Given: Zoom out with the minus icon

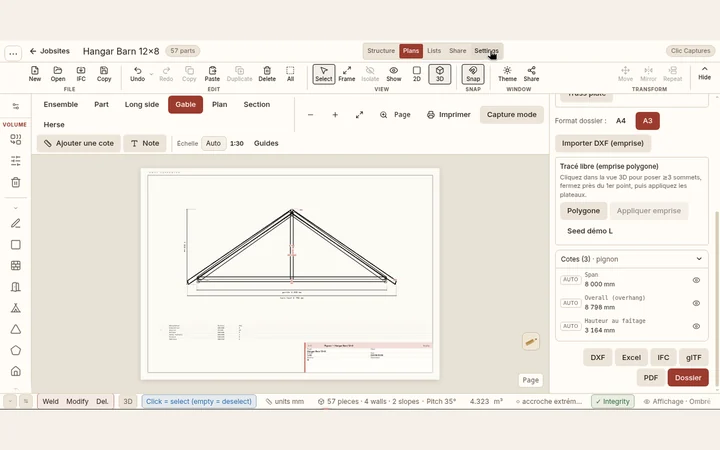Looking at the screenshot, I should (310, 115).
